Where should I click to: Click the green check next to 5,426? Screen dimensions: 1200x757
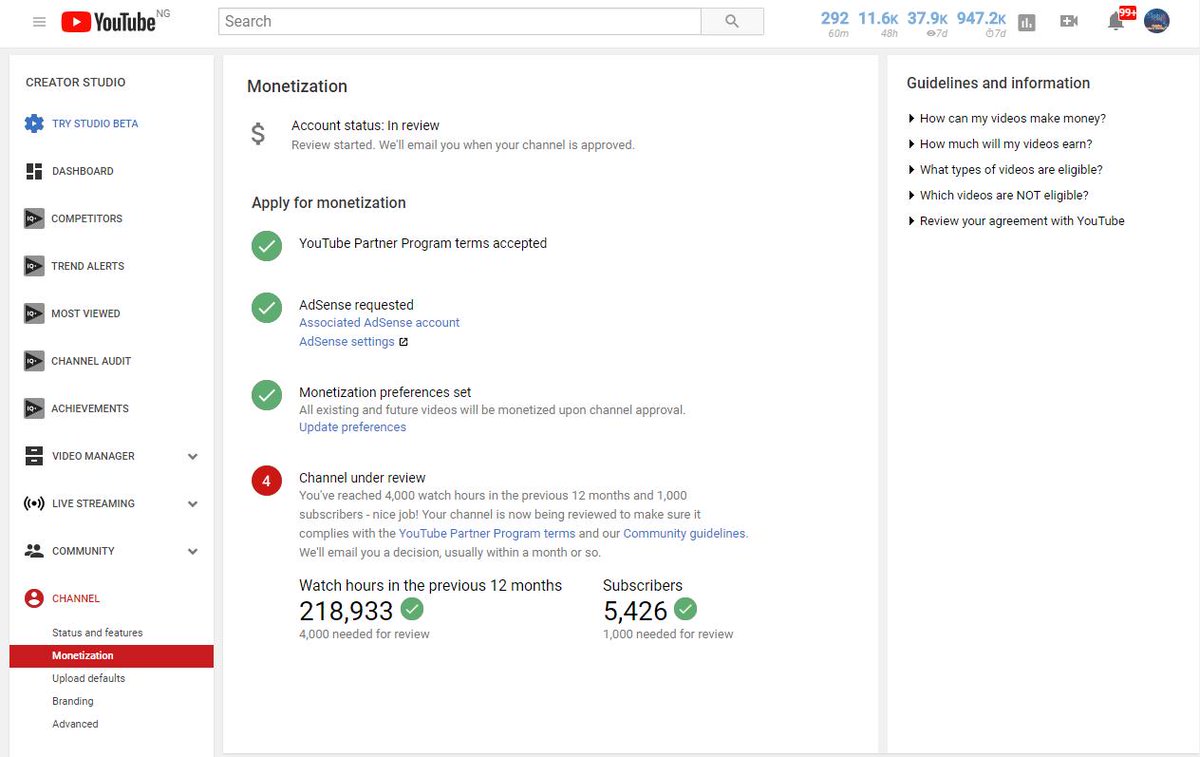click(685, 608)
